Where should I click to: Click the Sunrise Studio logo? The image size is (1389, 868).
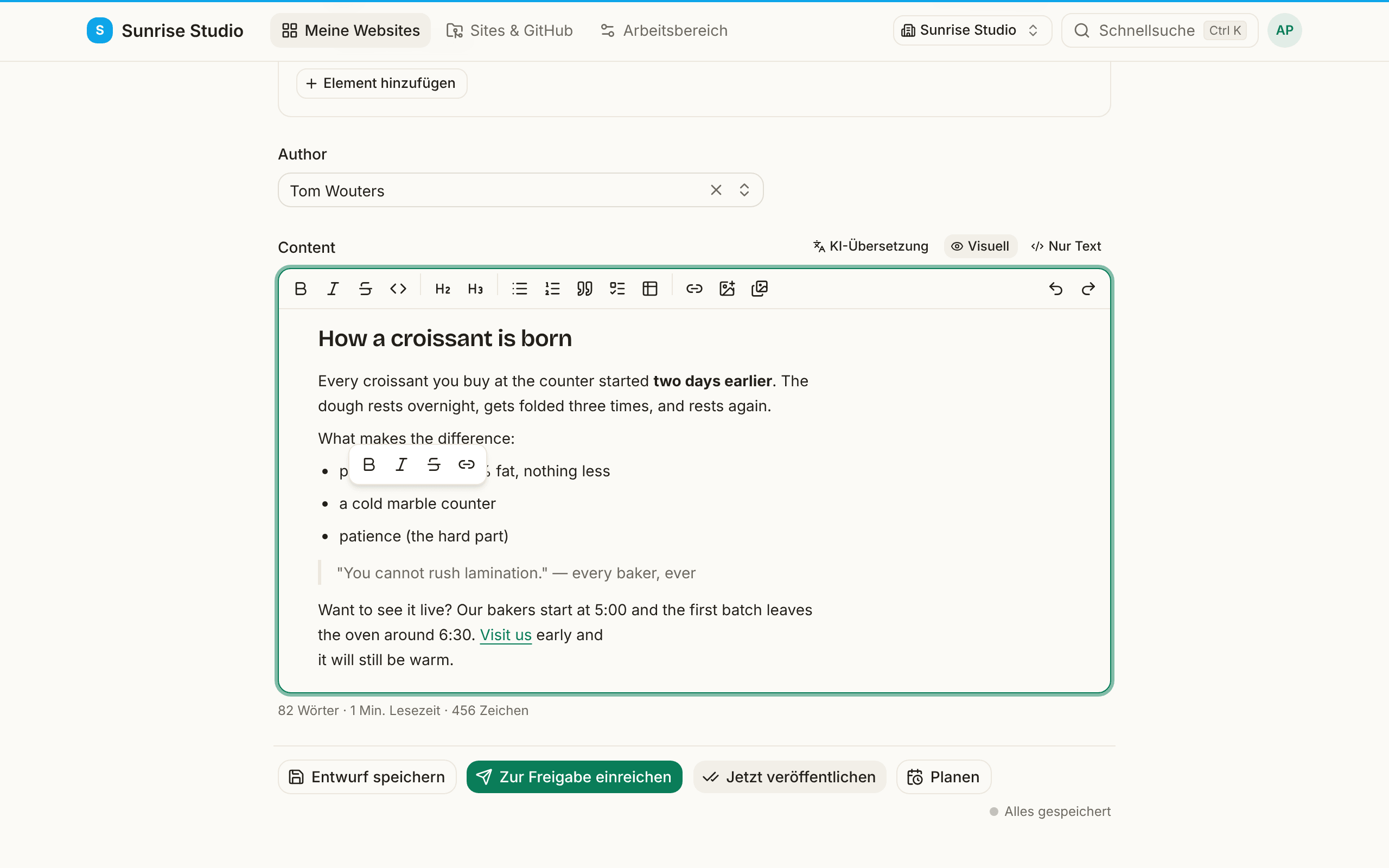[165, 30]
